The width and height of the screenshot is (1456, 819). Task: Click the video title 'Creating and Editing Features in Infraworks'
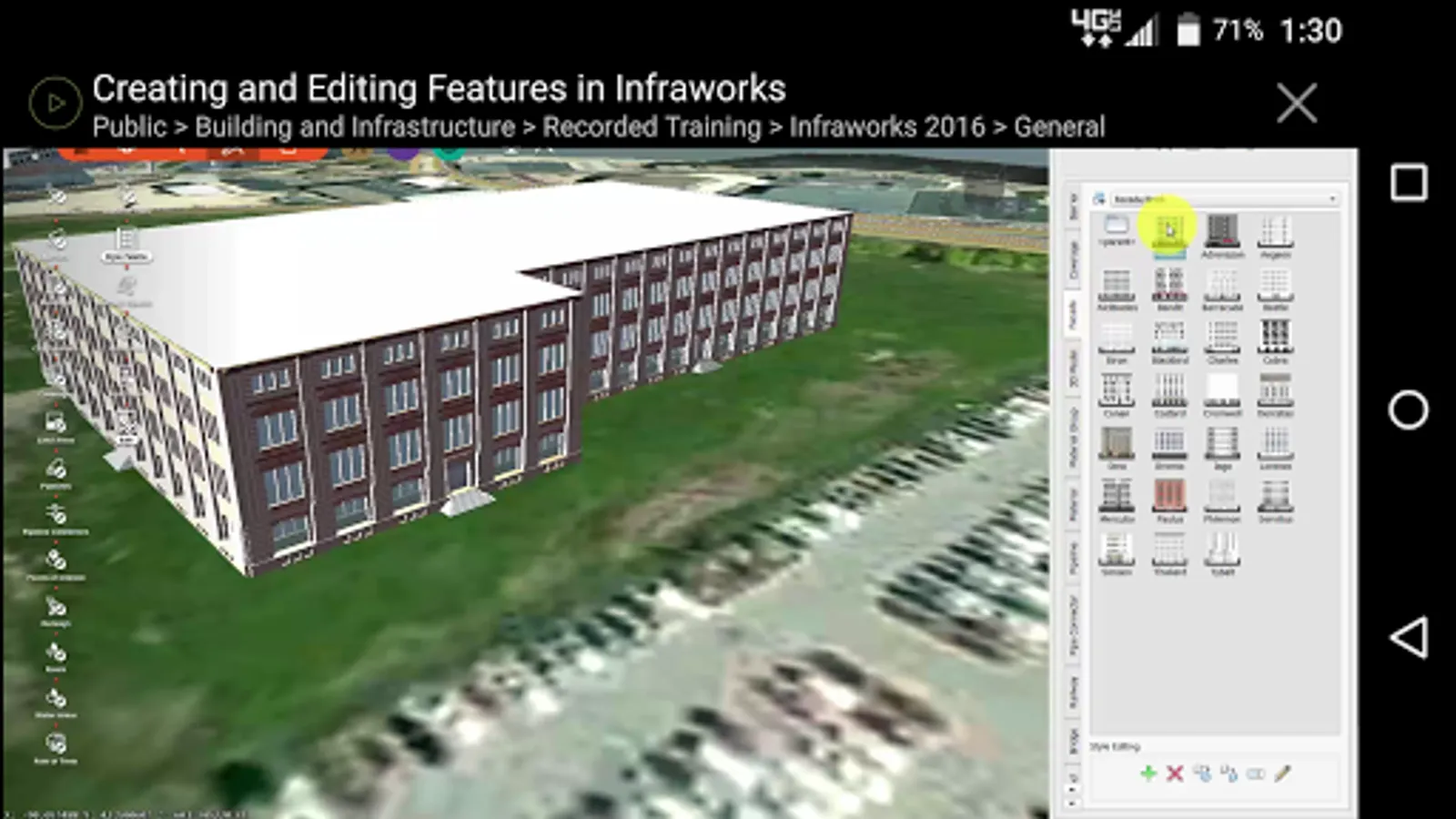pyautogui.click(x=439, y=88)
